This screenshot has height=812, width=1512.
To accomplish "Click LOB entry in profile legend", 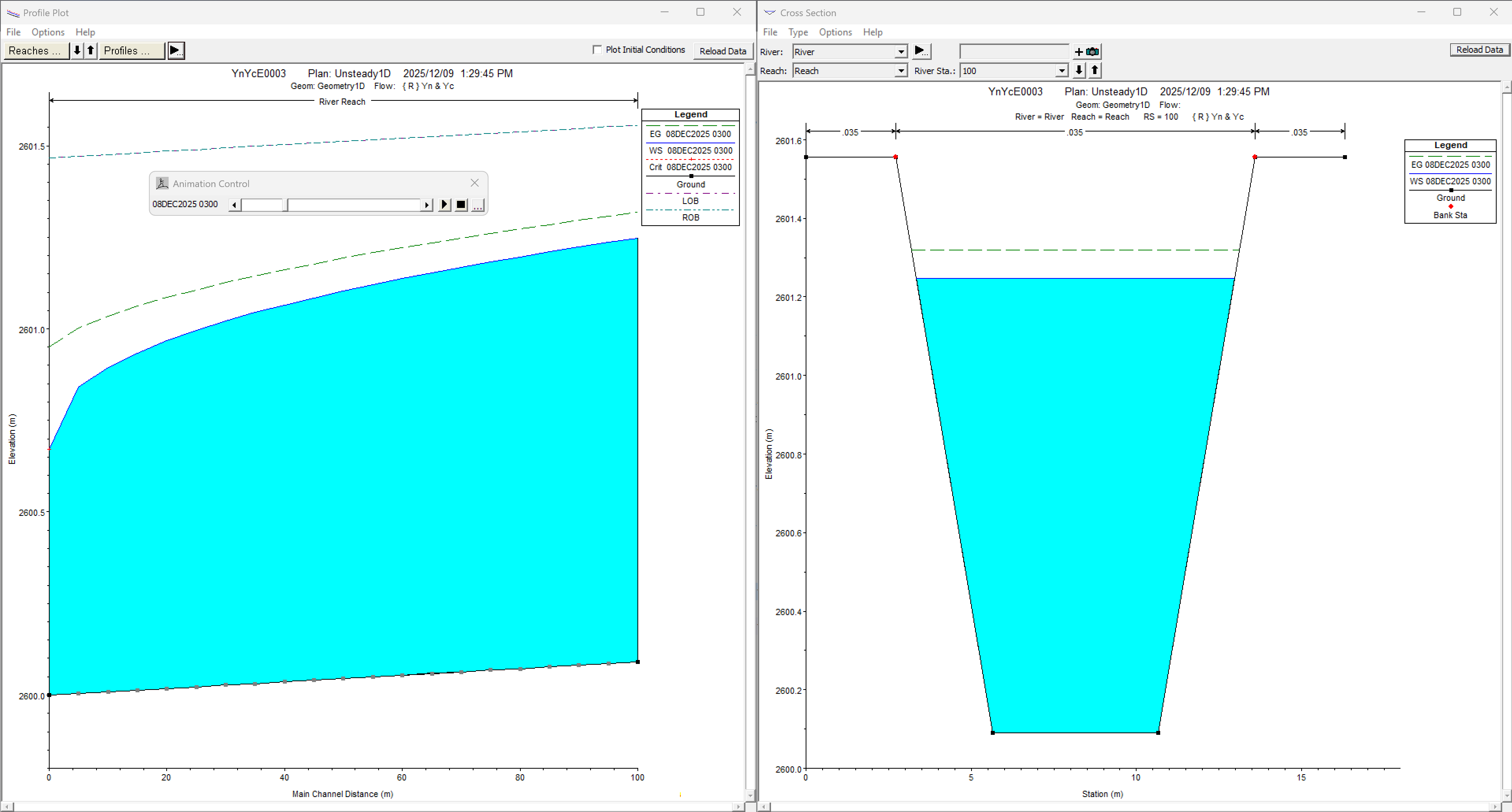I will 690,201.
